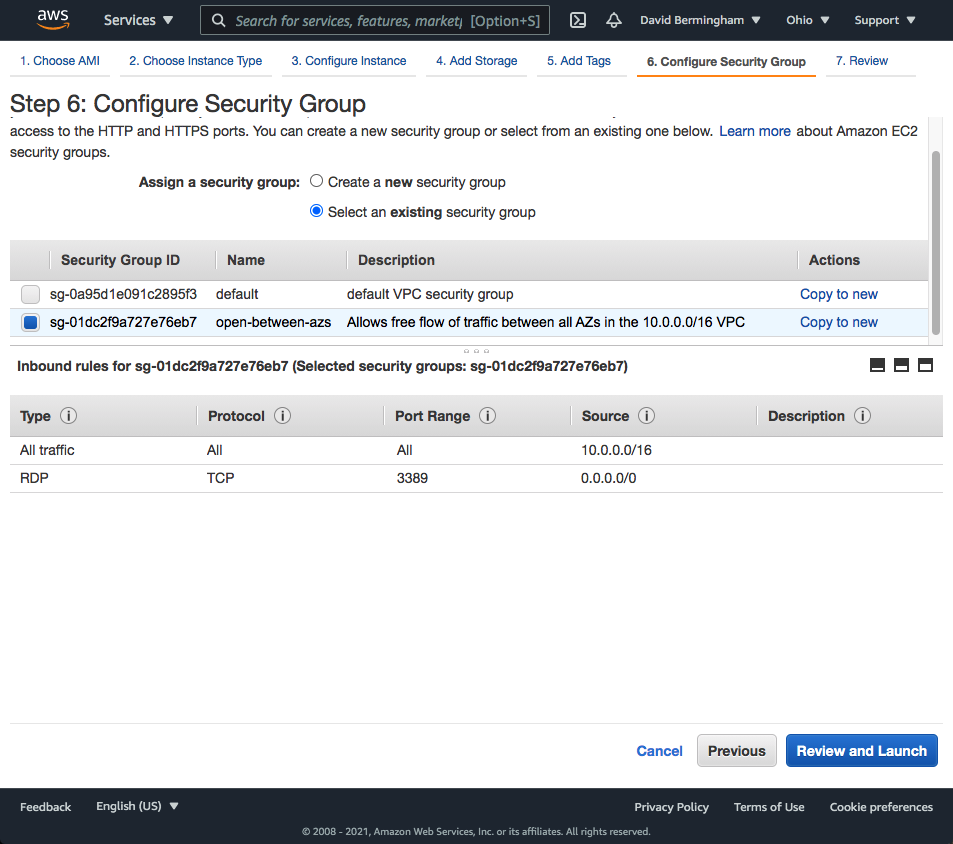Show info for Port Range column
The height and width of the screenshot is (844, 953).
487,416
